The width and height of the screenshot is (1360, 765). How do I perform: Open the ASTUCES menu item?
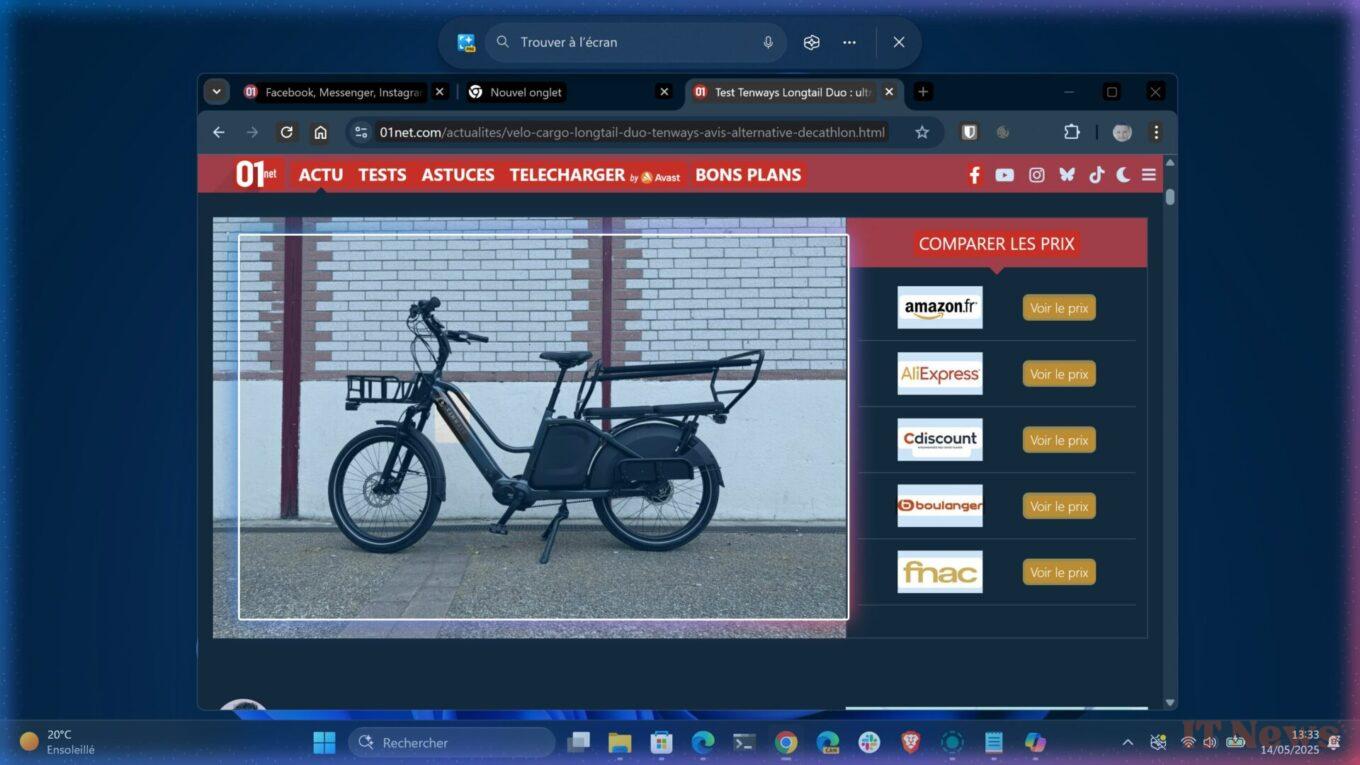458,174
